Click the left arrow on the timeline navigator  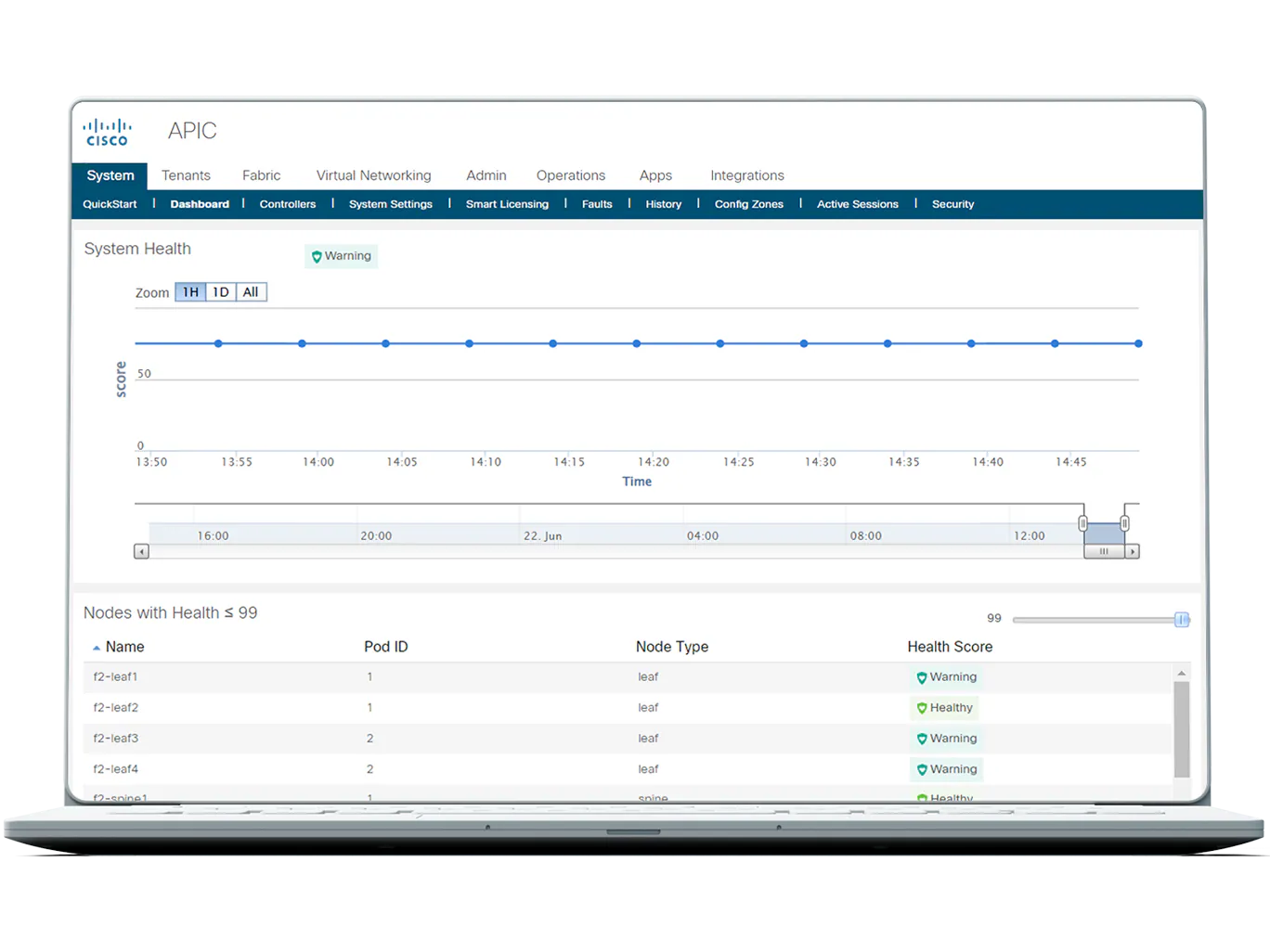[141, 550]
